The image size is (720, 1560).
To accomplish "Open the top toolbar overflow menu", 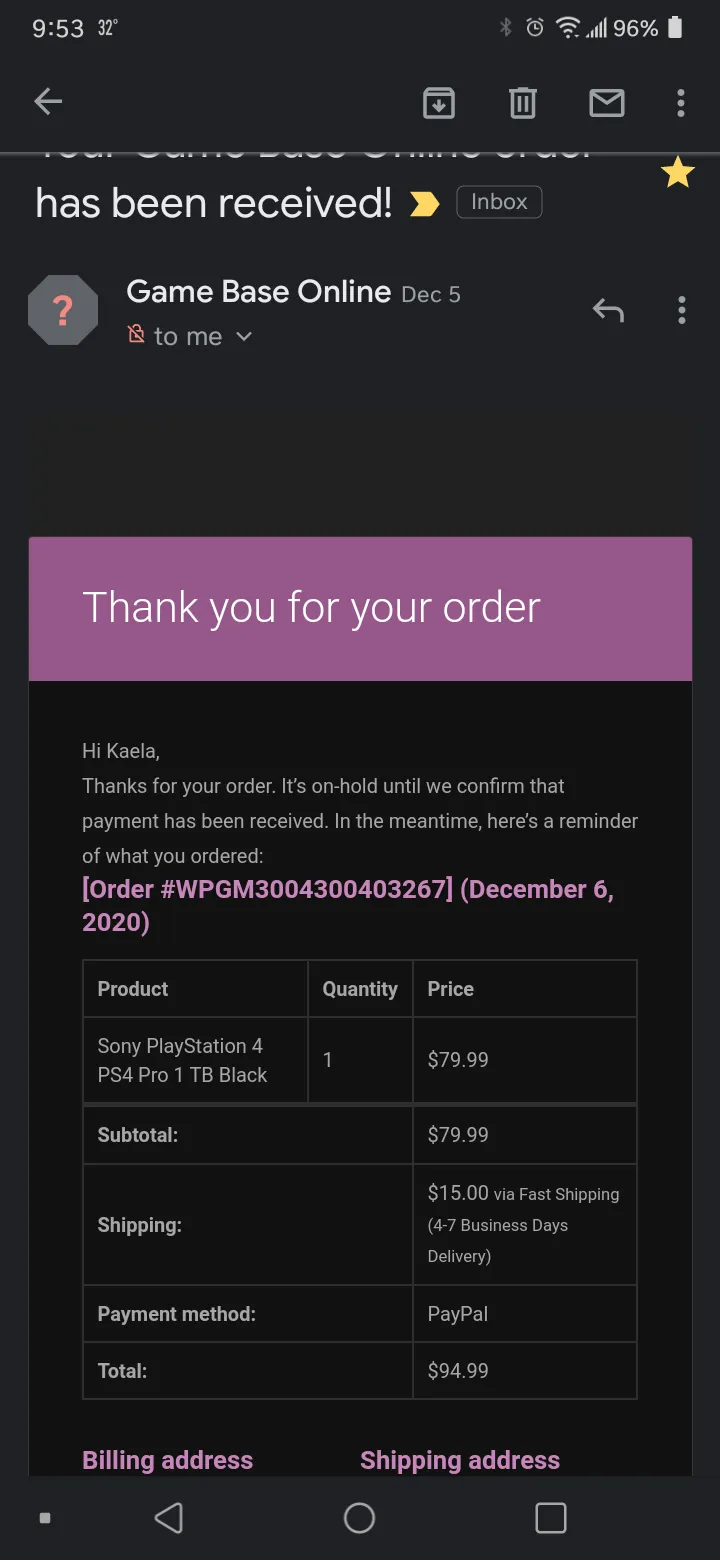I will pos(681,102).
